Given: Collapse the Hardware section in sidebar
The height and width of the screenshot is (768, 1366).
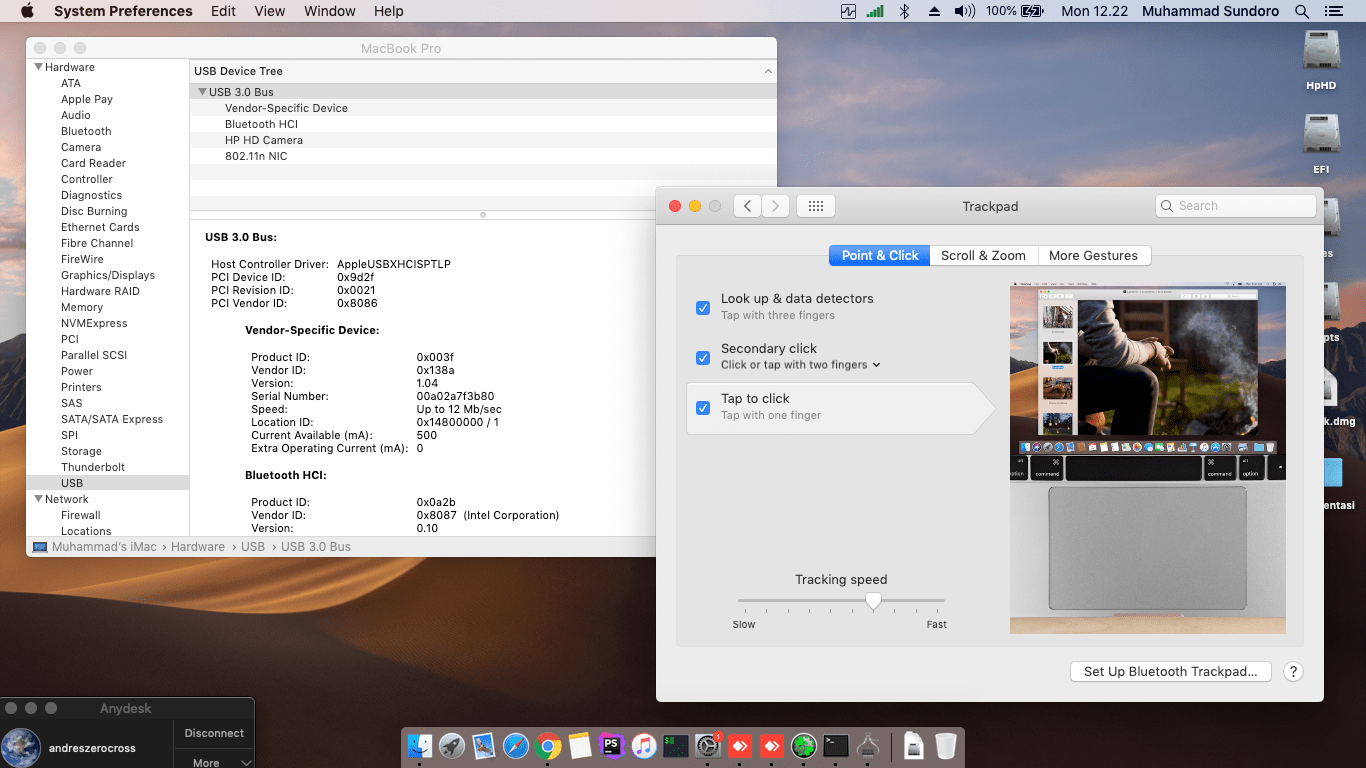Looking at the screenshot, I should click(x=38, y=67).
